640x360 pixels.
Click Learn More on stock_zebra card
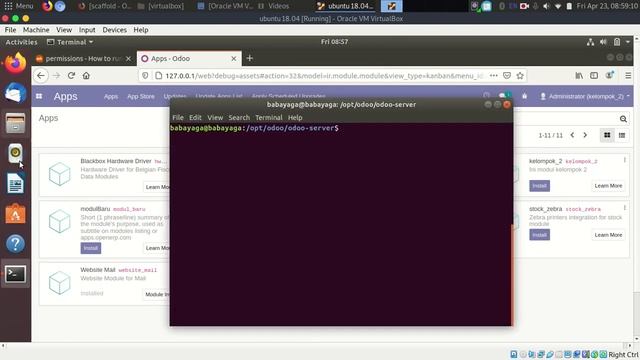608,235
